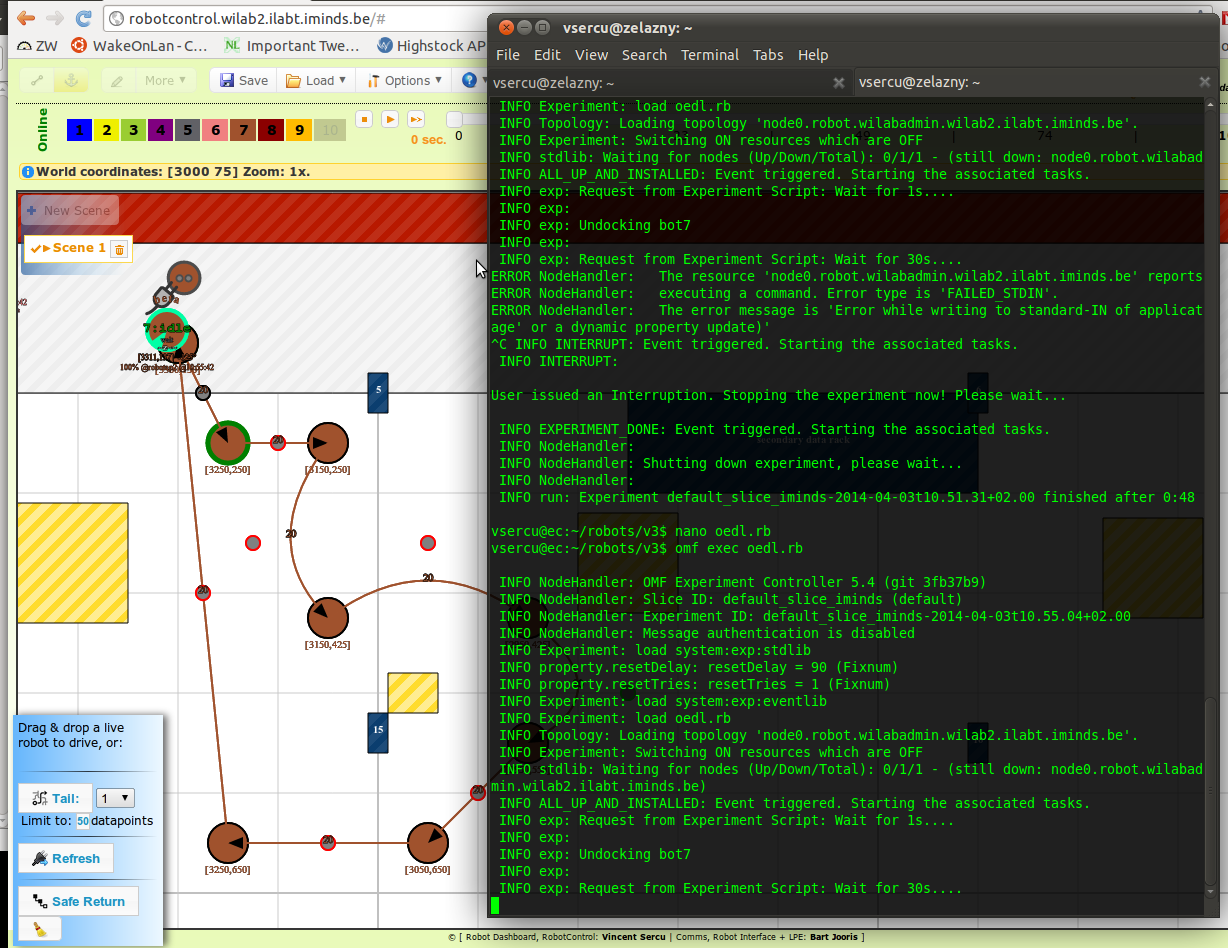Click the live robot labeled 7:idle
The width and height of the screenshot is (1228, 948).
[x=168, y=332]
